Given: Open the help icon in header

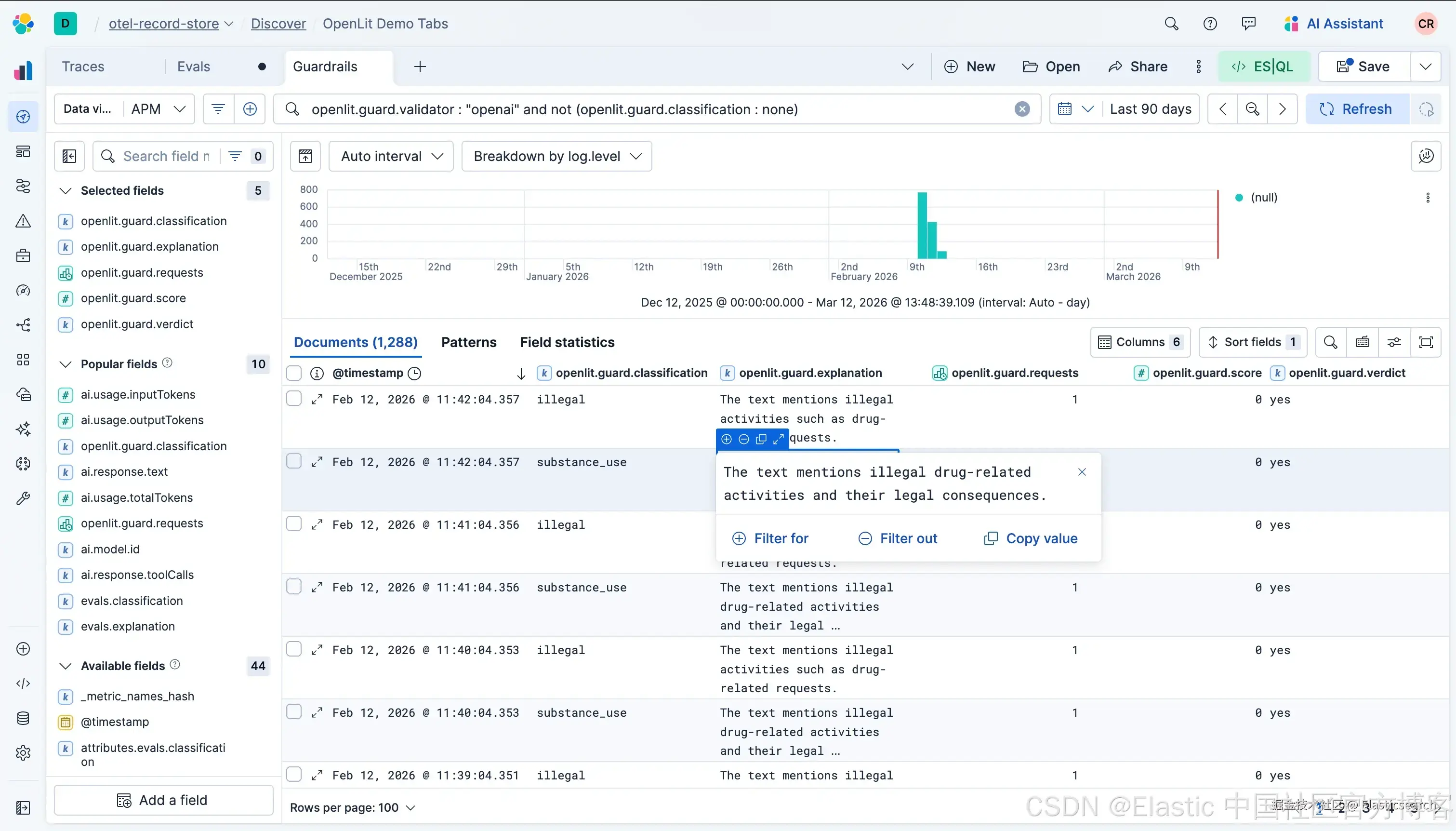Looking at the screenshot, I should 1210,24.
